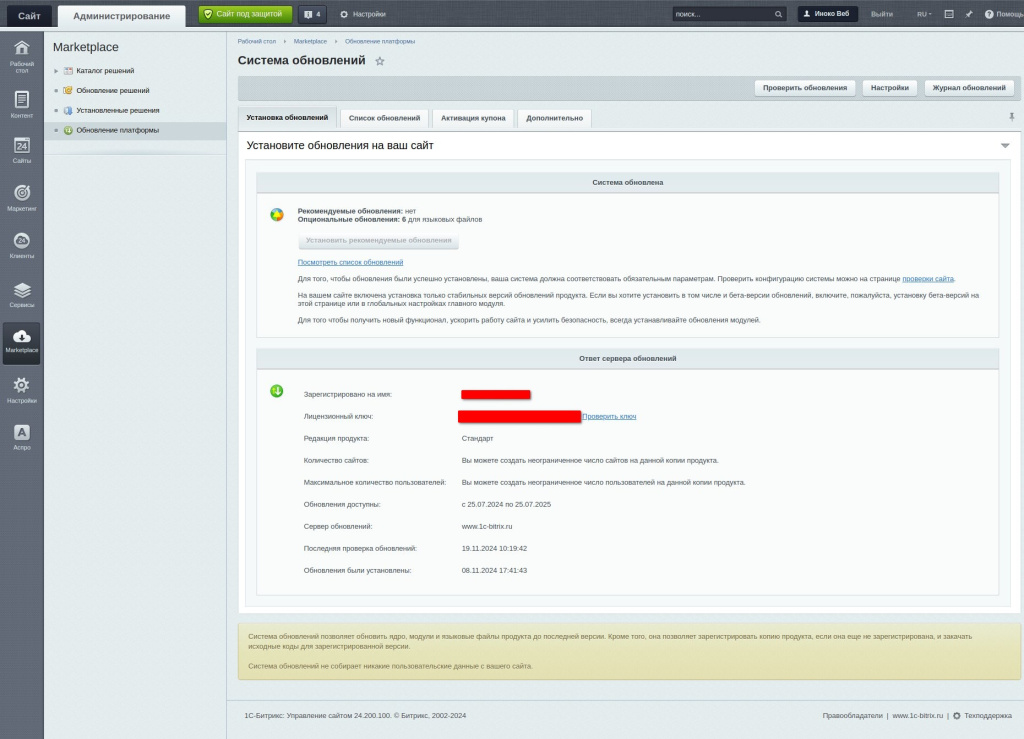Open the Контент sidebar section
Image resolution: width=1024 pixels, height=739 pixels.
22,104
